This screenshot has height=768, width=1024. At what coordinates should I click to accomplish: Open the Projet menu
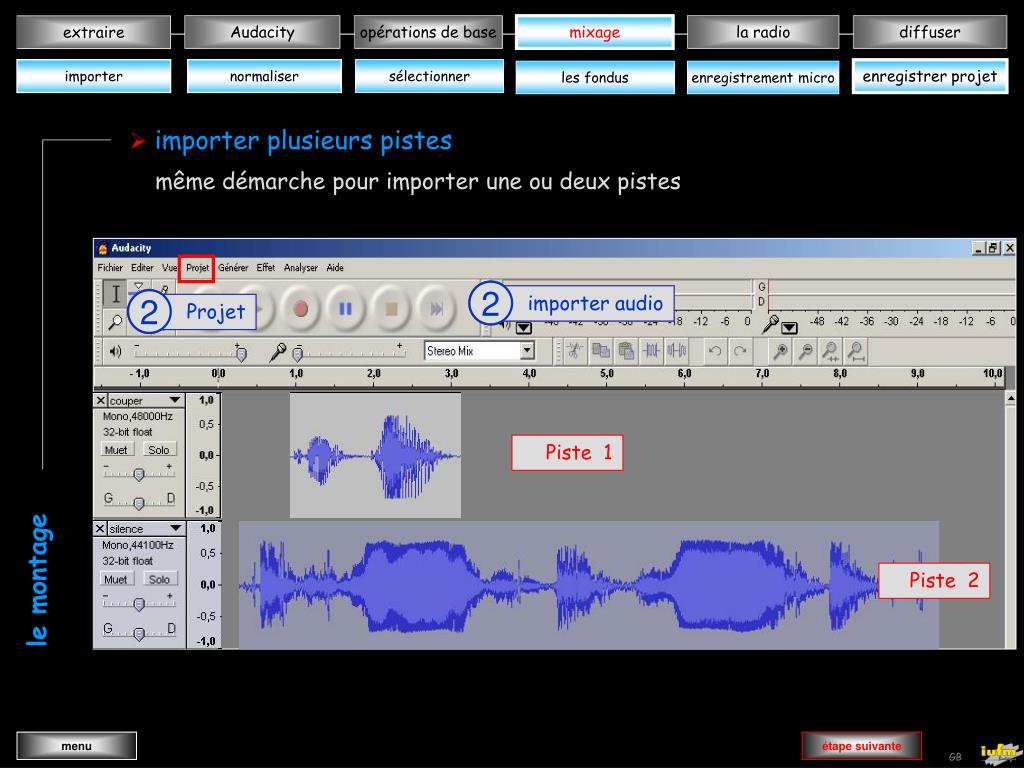tap(197, 268)
